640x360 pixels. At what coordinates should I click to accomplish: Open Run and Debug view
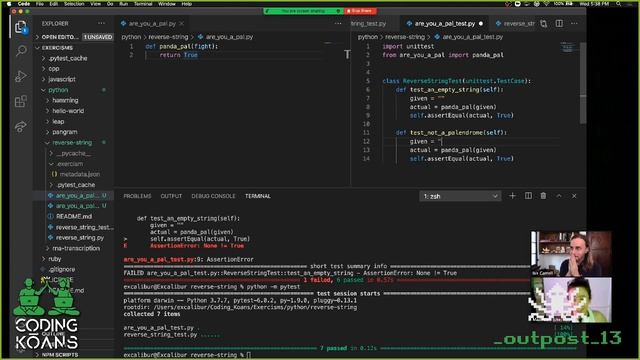(21, 76)
